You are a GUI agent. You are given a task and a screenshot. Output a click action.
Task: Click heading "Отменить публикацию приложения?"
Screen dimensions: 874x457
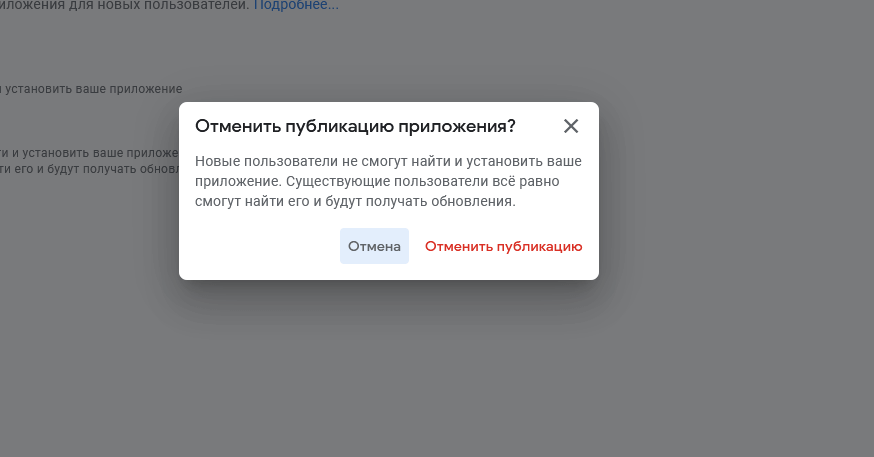point(356,126)
